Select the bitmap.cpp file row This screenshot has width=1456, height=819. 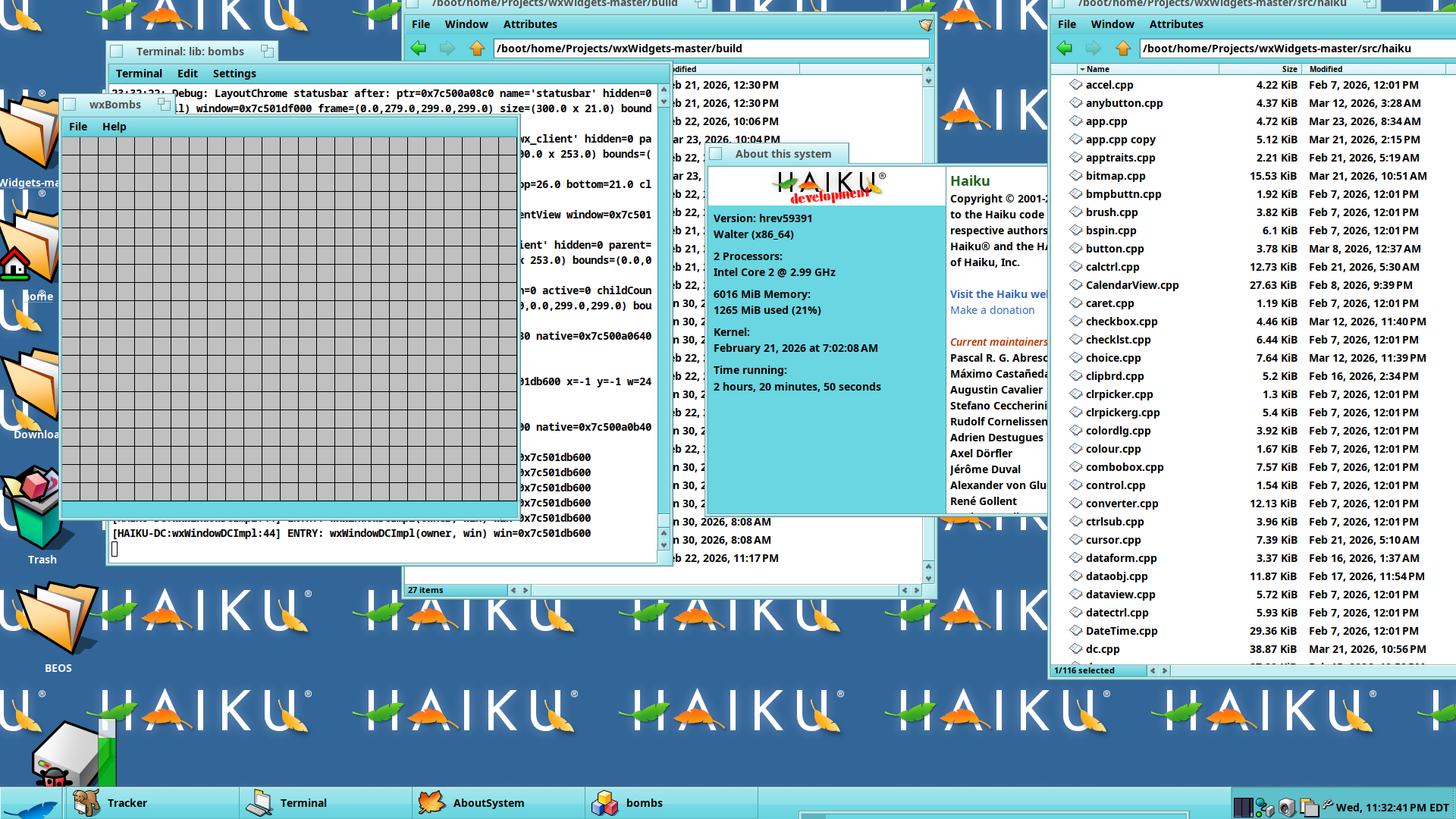click(x=1115, y=176)
